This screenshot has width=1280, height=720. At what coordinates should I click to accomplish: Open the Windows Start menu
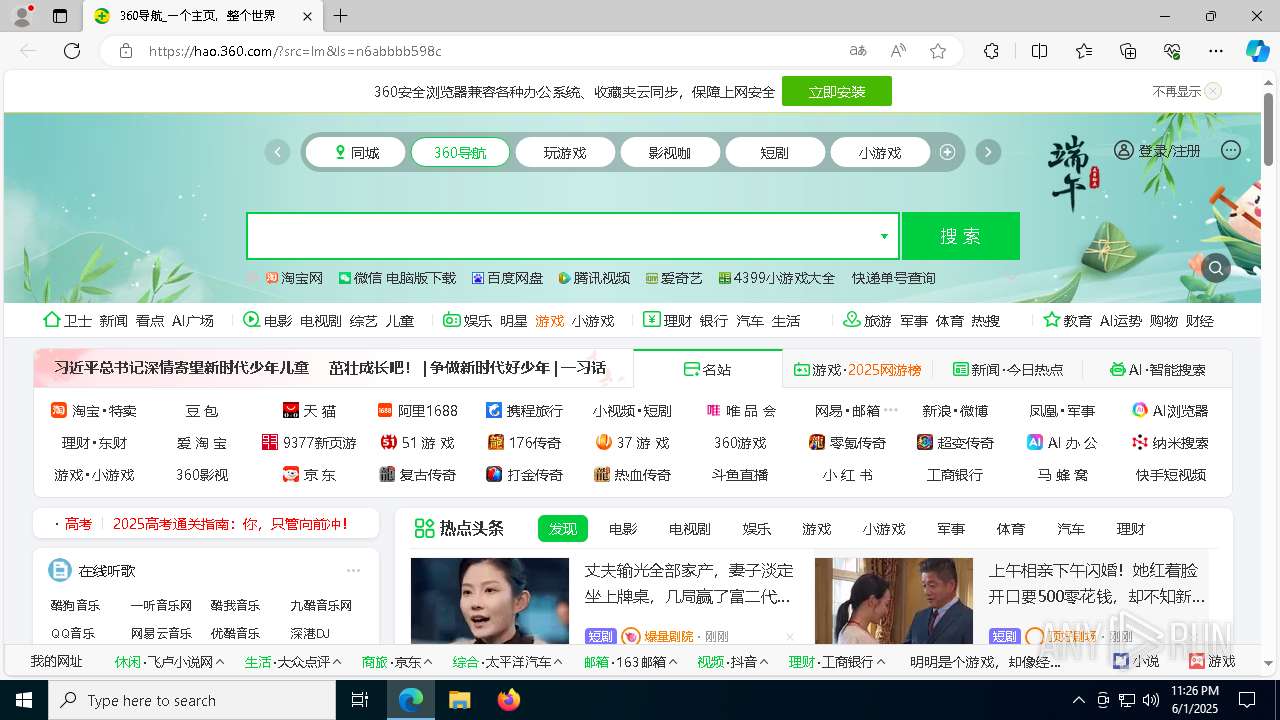(x=24, y=700)
